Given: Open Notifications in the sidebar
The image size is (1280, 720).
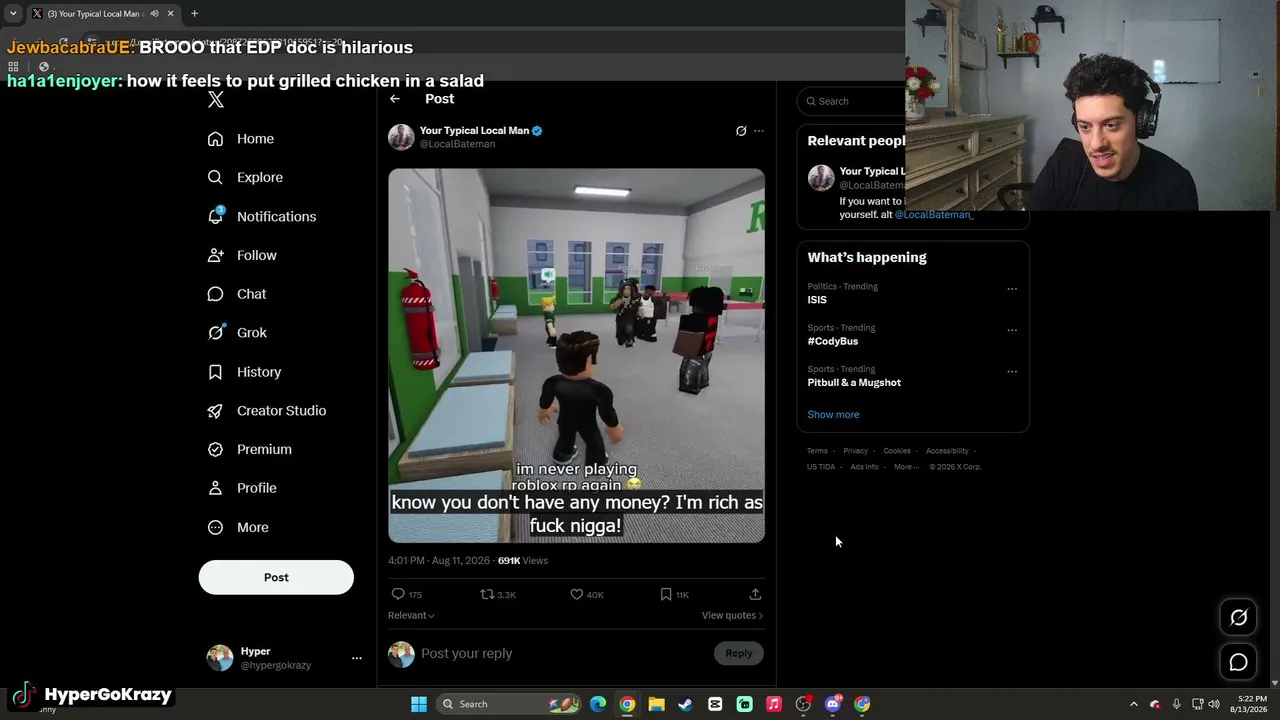Looking at the screenshot, I should tap(261, 216).
